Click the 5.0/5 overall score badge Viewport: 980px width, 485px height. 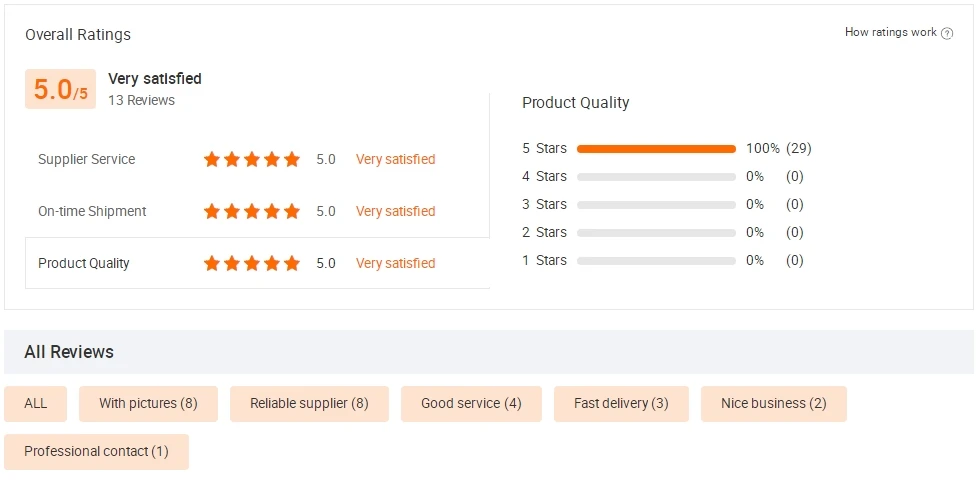point(61,89)
